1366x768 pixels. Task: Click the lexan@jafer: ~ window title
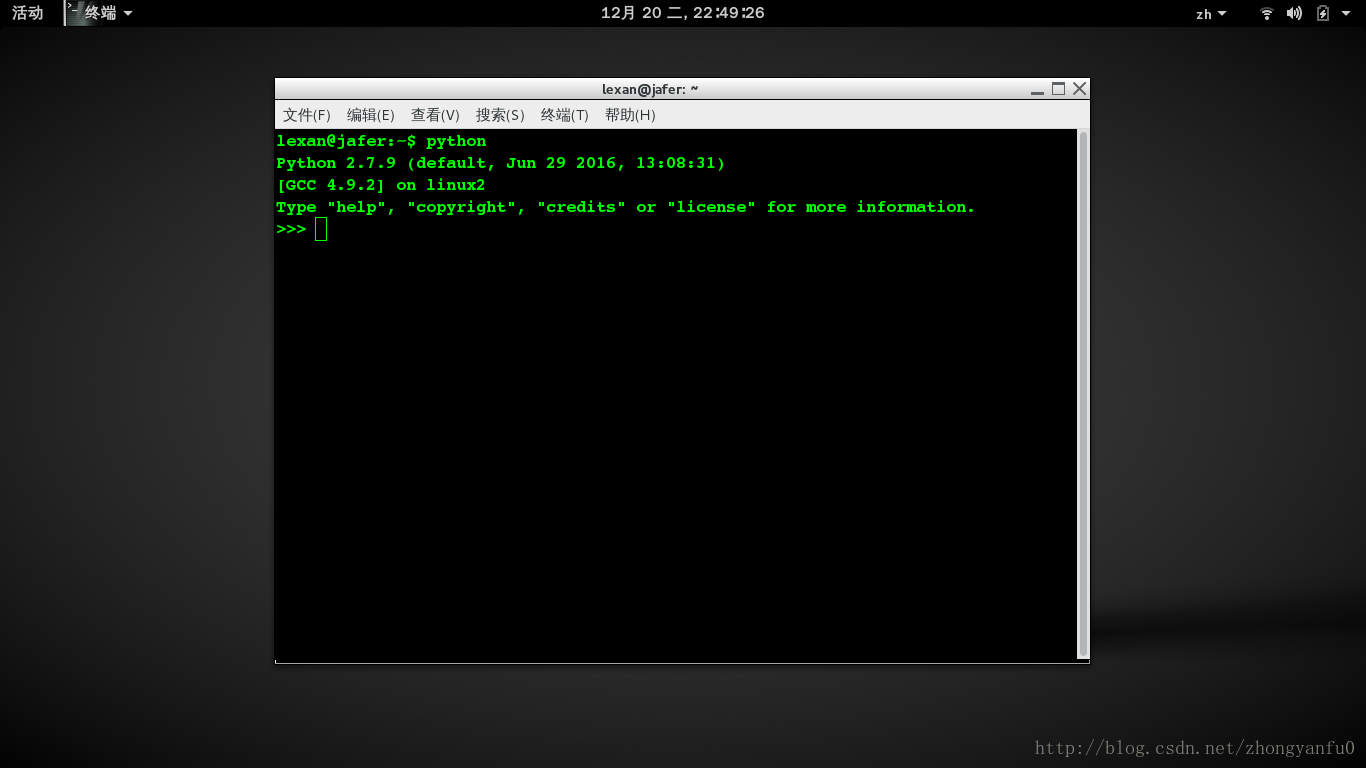(x=650, y=89)
